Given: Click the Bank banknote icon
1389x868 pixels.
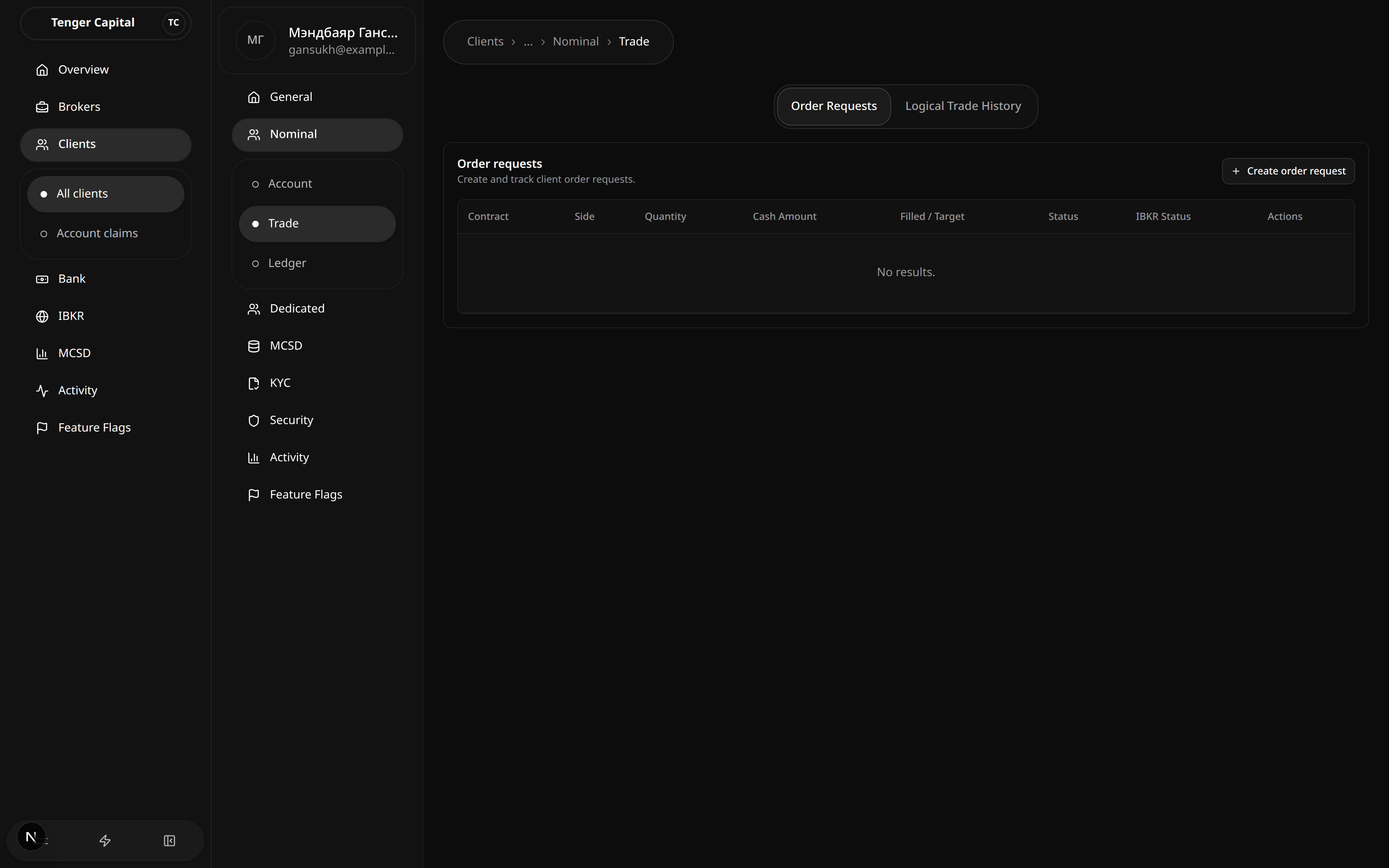Looking at the screenshot, I should [42, 279].
